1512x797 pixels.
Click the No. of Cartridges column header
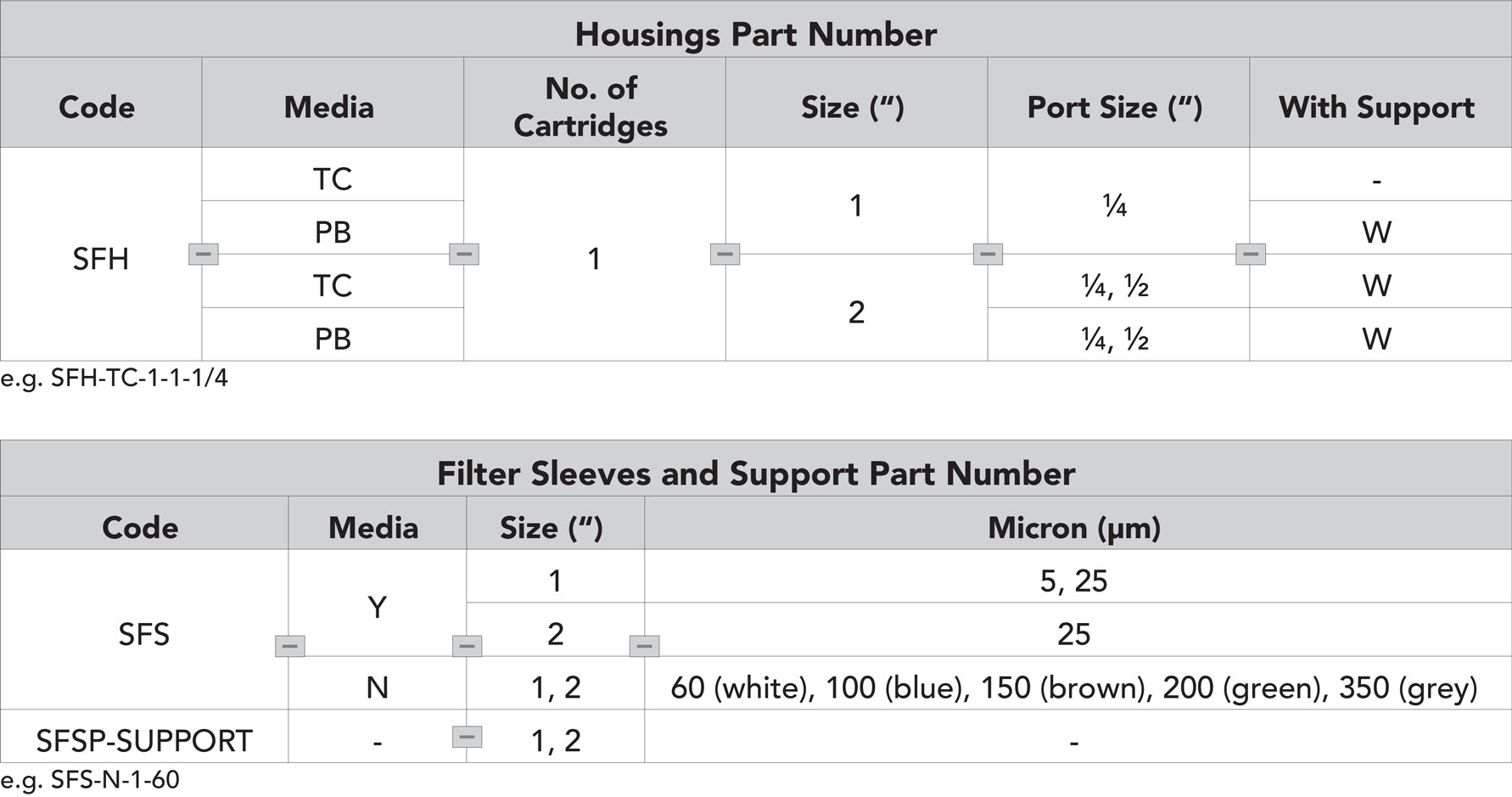[x=591, y=106]
